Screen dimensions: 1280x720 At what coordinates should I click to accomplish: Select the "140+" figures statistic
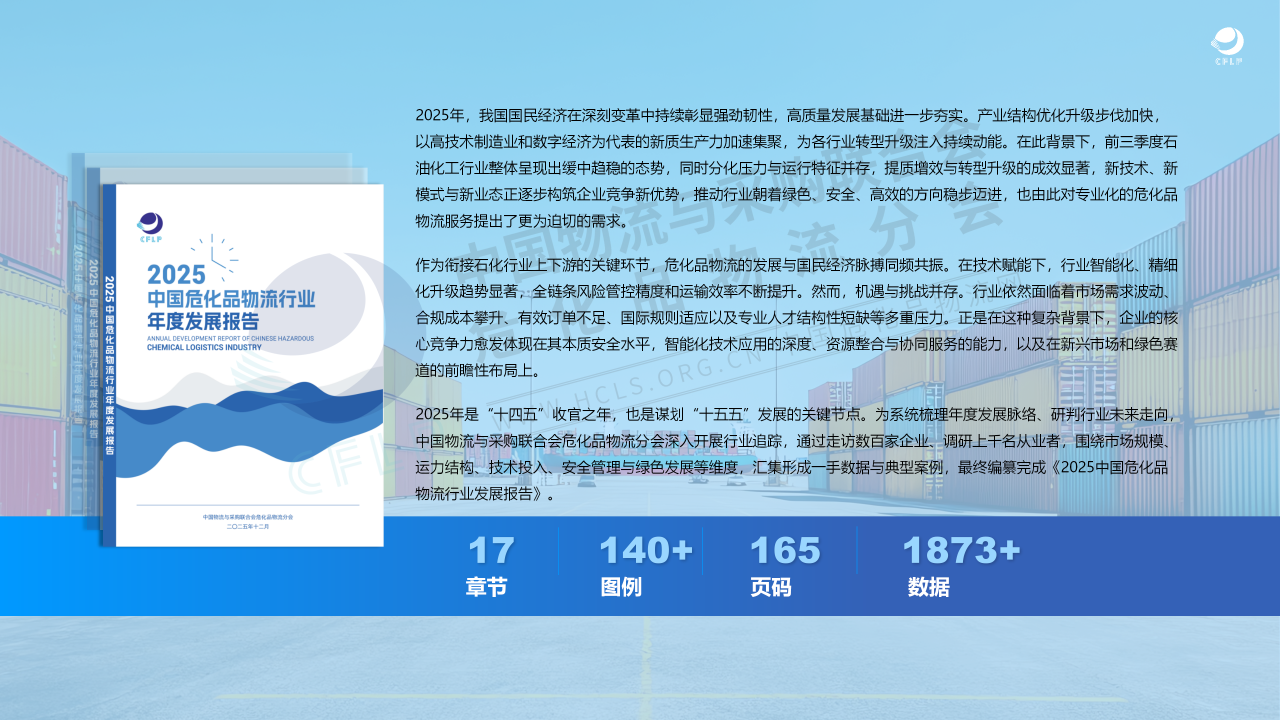coord(645,551)
